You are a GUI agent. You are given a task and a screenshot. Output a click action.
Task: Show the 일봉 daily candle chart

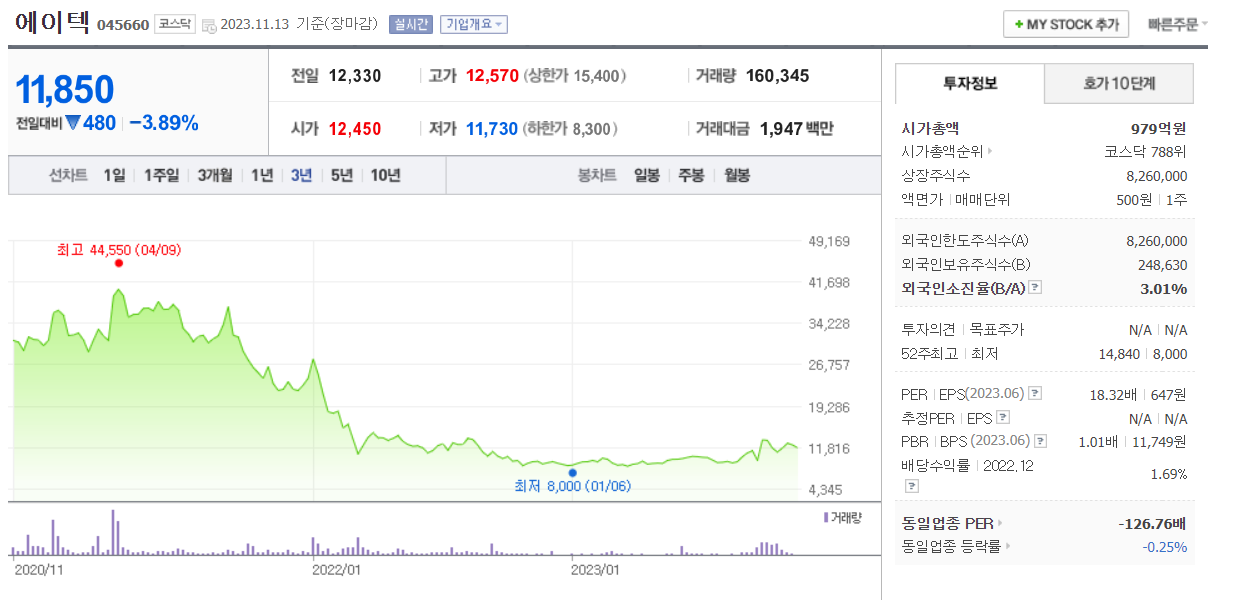tap(646, 175)
